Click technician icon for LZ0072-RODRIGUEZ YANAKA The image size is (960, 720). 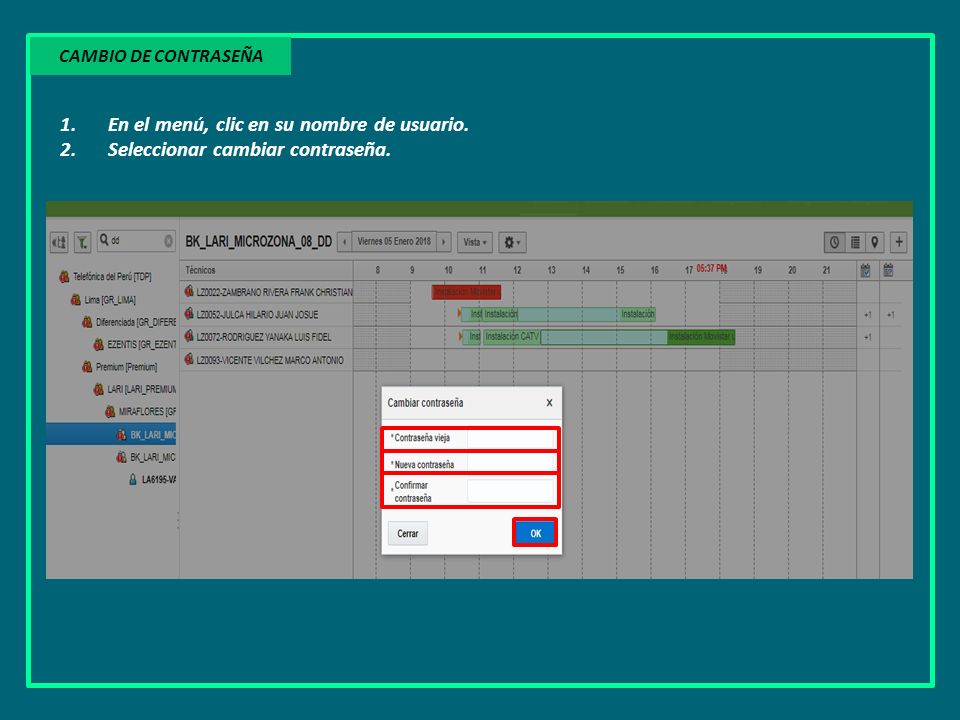(x=189, y=336)
